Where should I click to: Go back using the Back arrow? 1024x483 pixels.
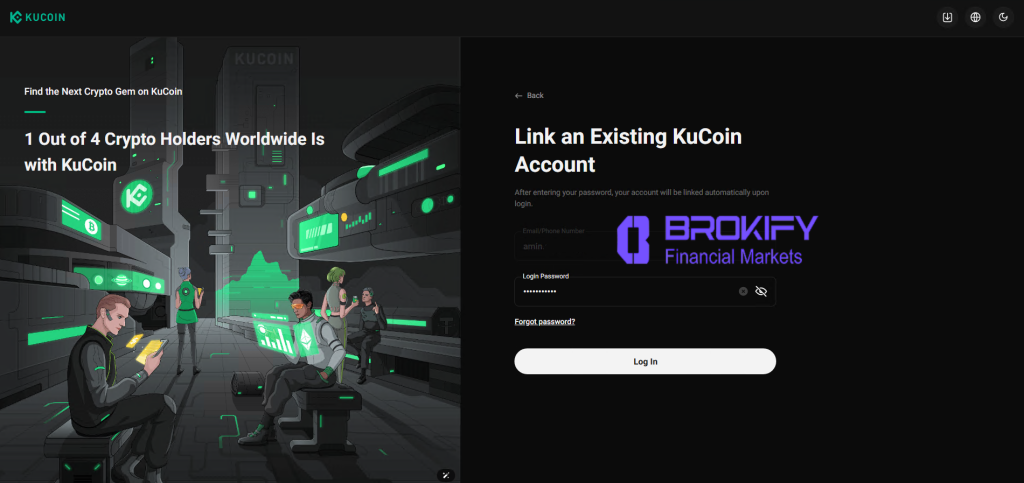(x=529, y=95)
